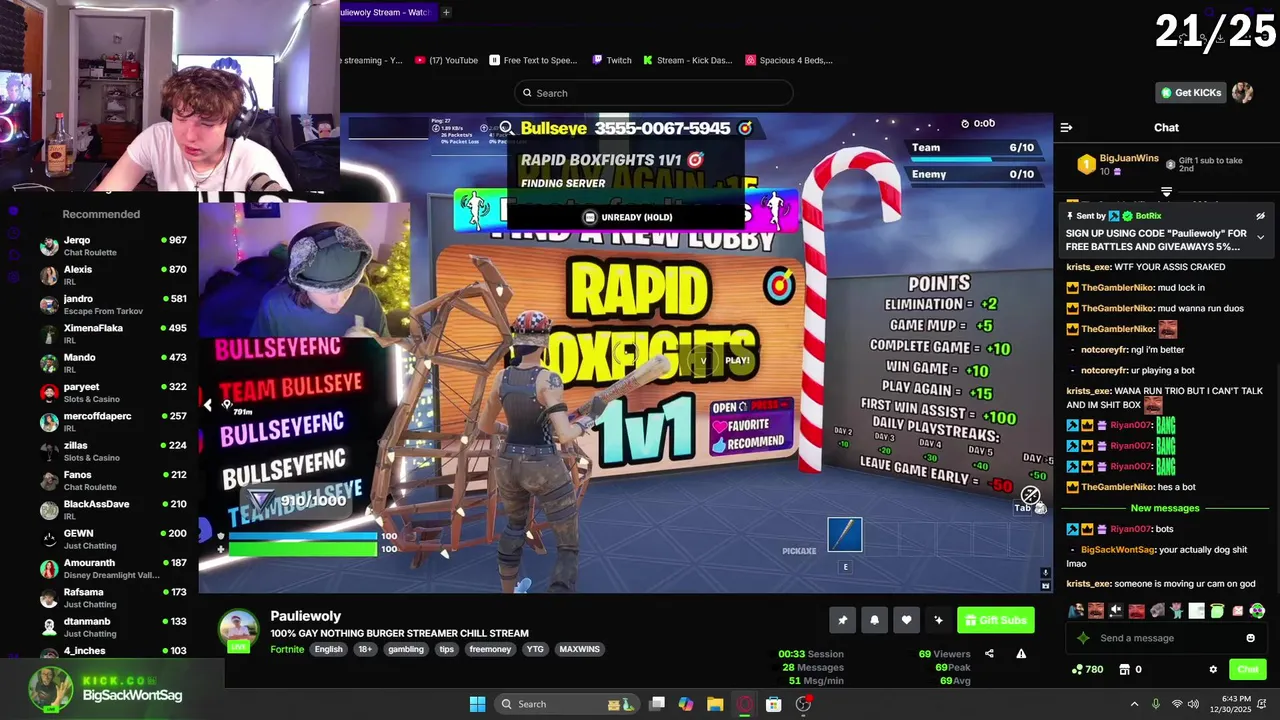Open dtanmamb's channel
Image resolution: width=1280 pixels, height=720 pixels.
pyautogui.click(x=113, y=627)
